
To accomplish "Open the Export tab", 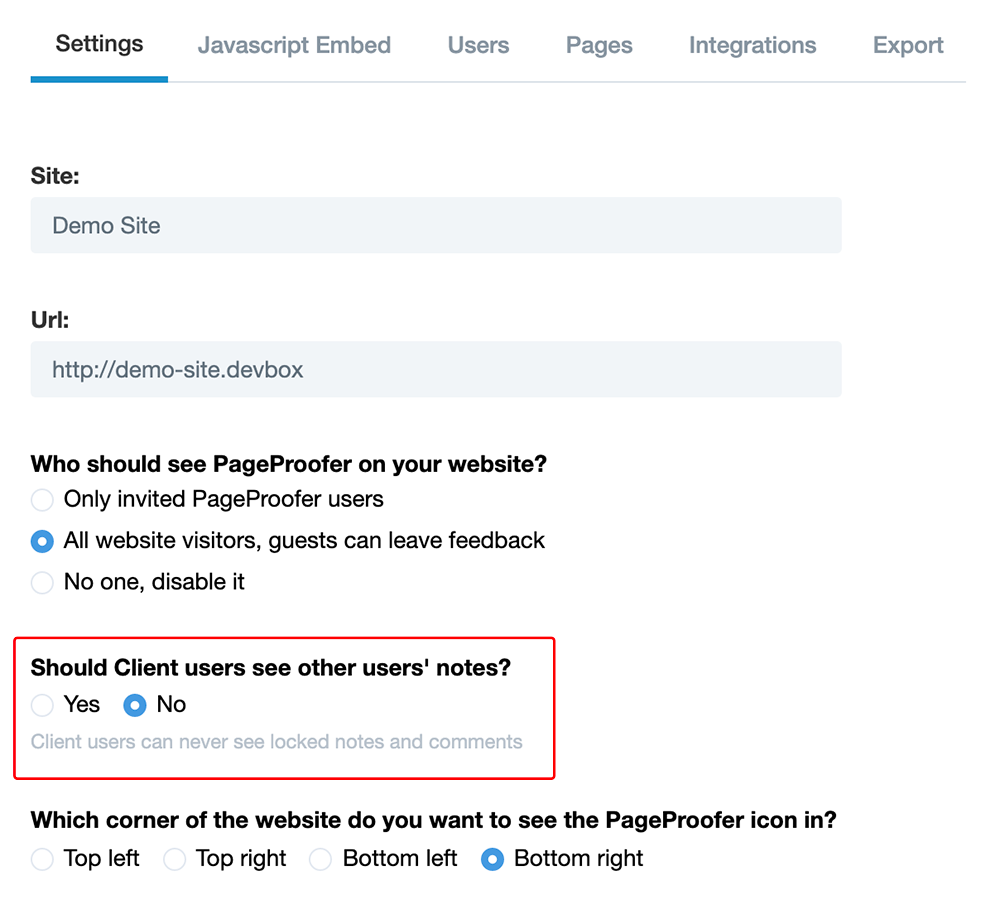I will tap(908, 45).
